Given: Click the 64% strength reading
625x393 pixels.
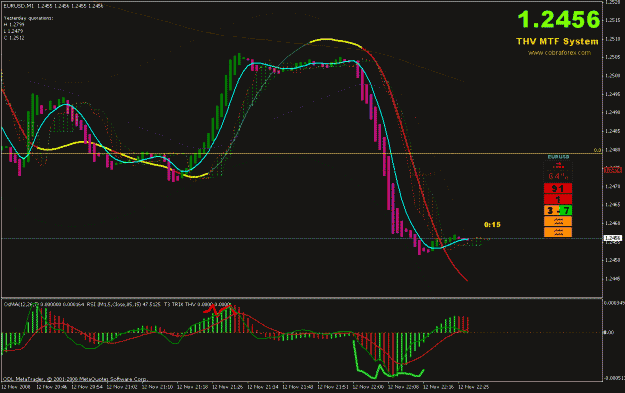Looking at the screenshot, I should coord(557,176).
